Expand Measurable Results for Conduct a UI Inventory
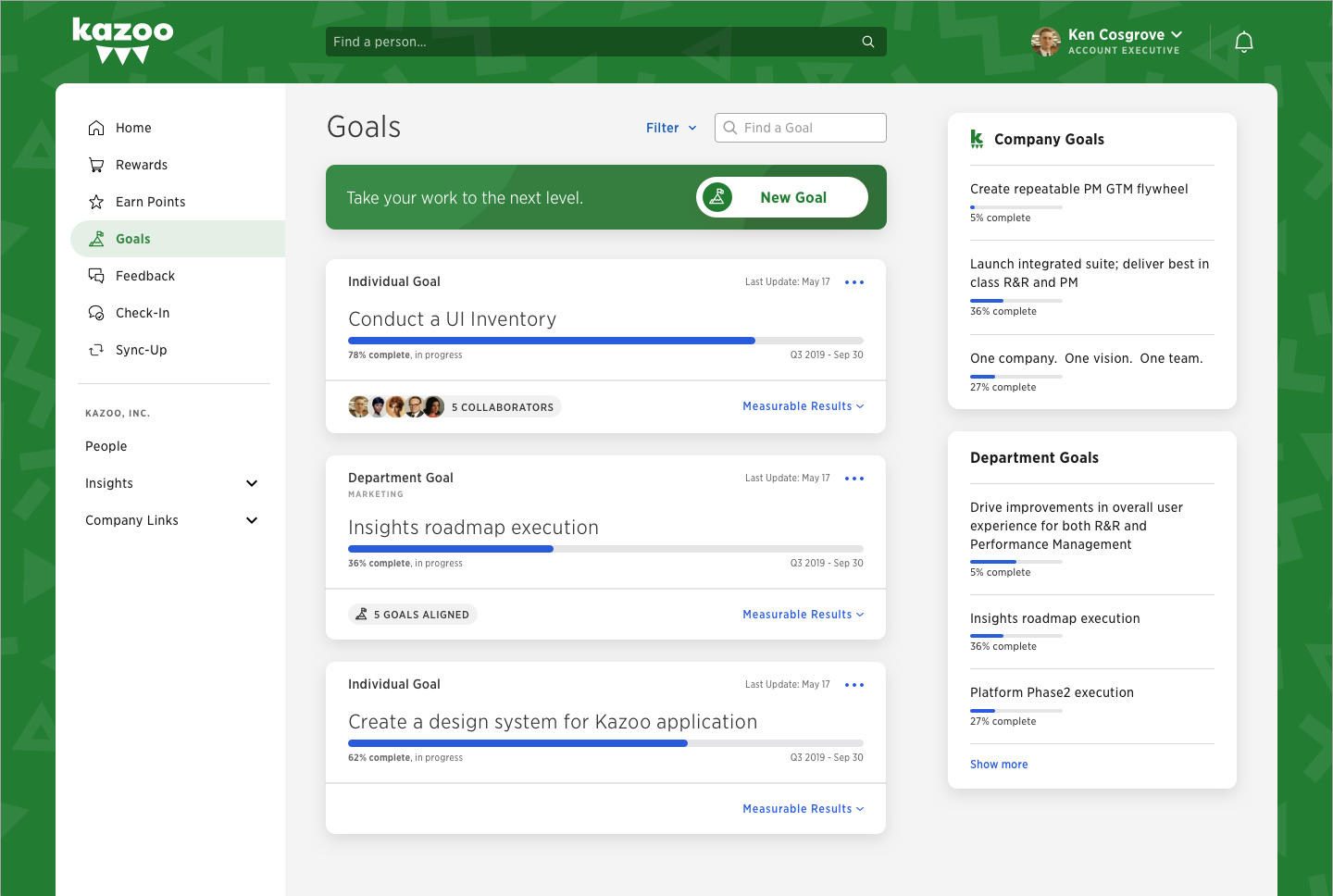The width and height of the screenshot is (1333, 896). tap(804, 406)
